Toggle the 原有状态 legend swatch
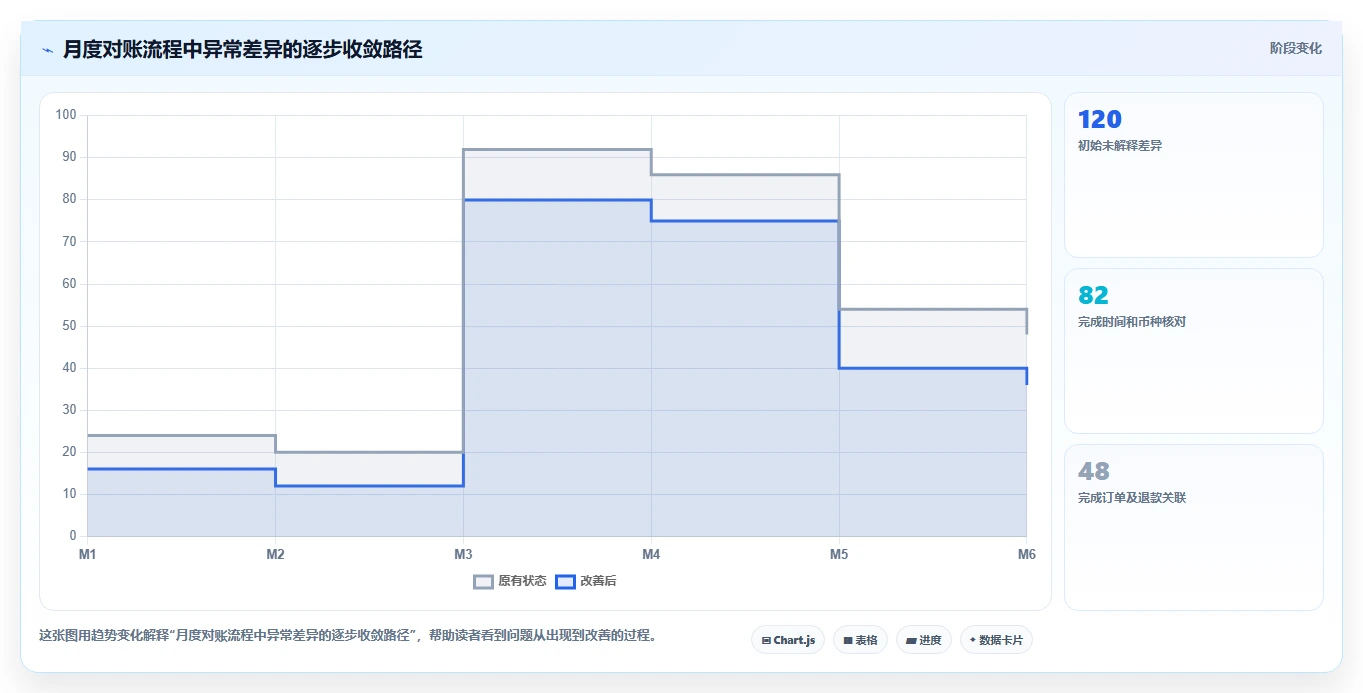 (483, 581)
